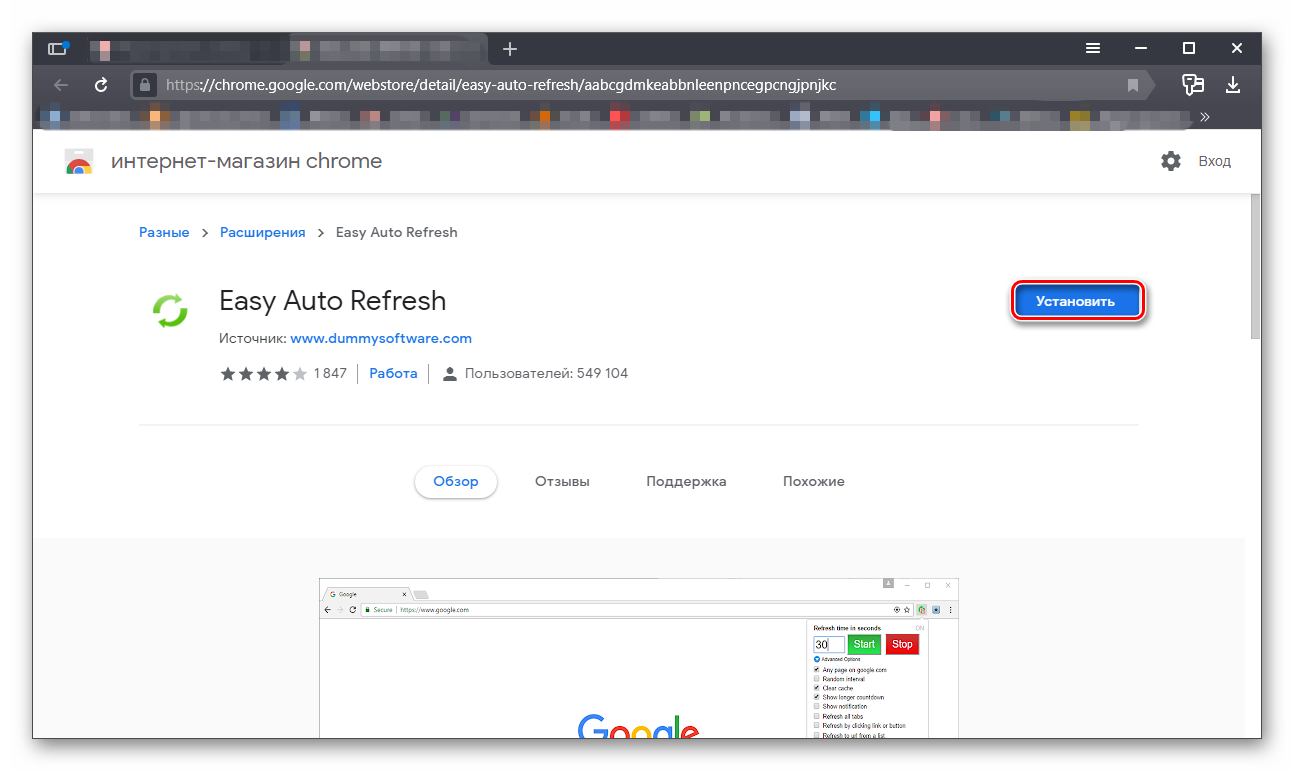The height and width of the screenshot is (771, 1294).
Task: Go to the Расширения breadcrumb
Action: [x=262, y=232]
